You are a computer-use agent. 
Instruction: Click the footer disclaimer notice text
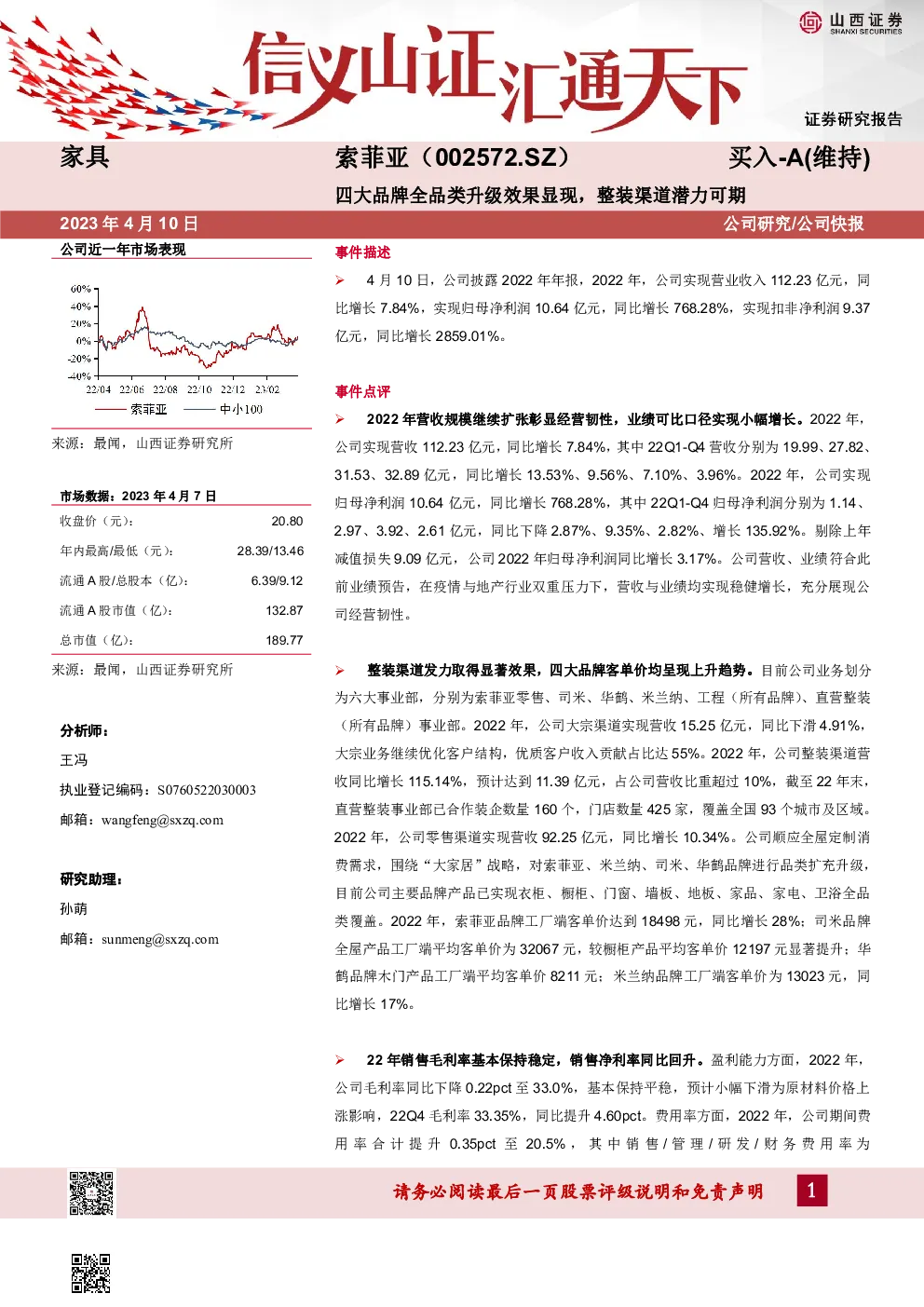click(578, 1191)
